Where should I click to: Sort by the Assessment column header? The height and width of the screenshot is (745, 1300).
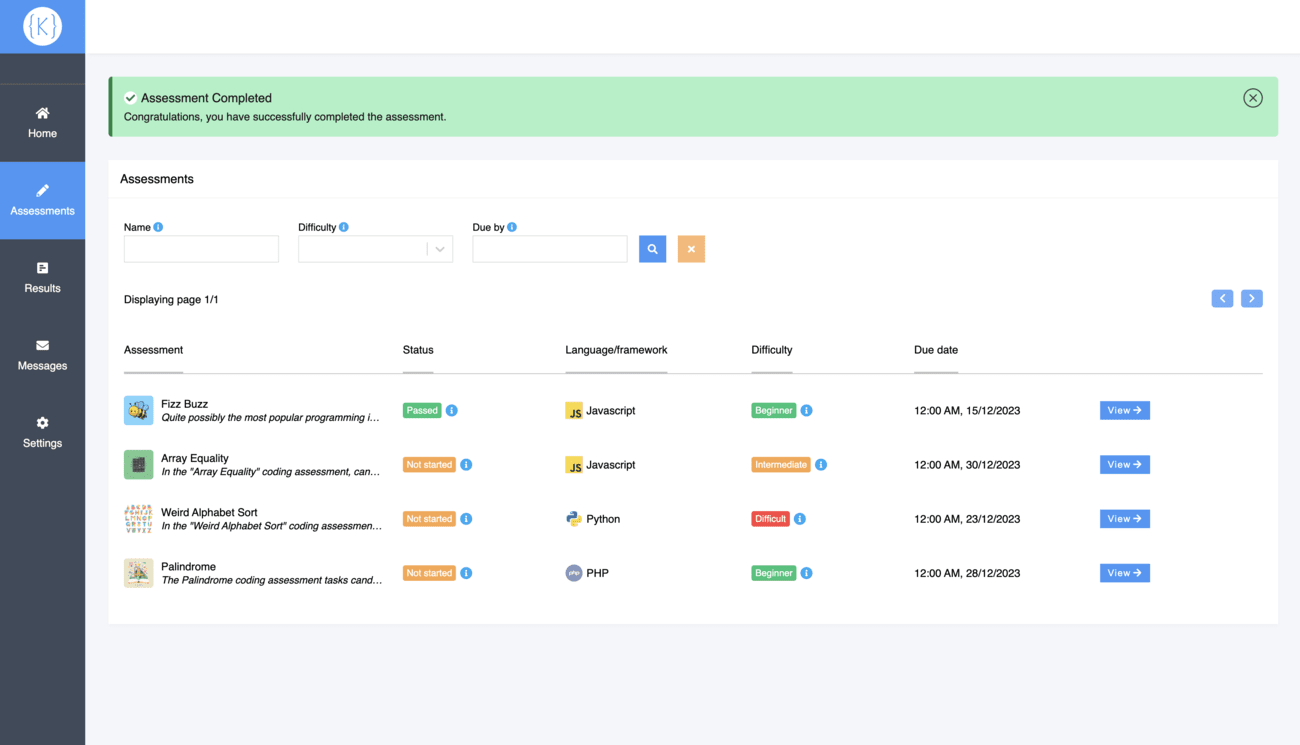click(x=153, y=350)
